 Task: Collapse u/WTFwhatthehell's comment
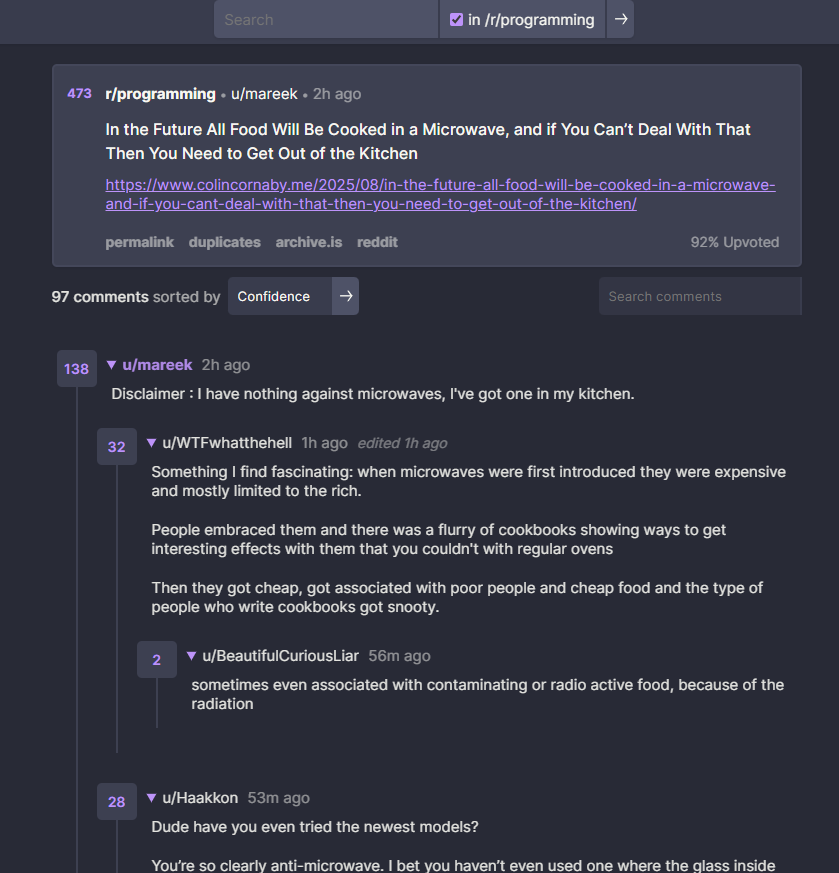151,443
